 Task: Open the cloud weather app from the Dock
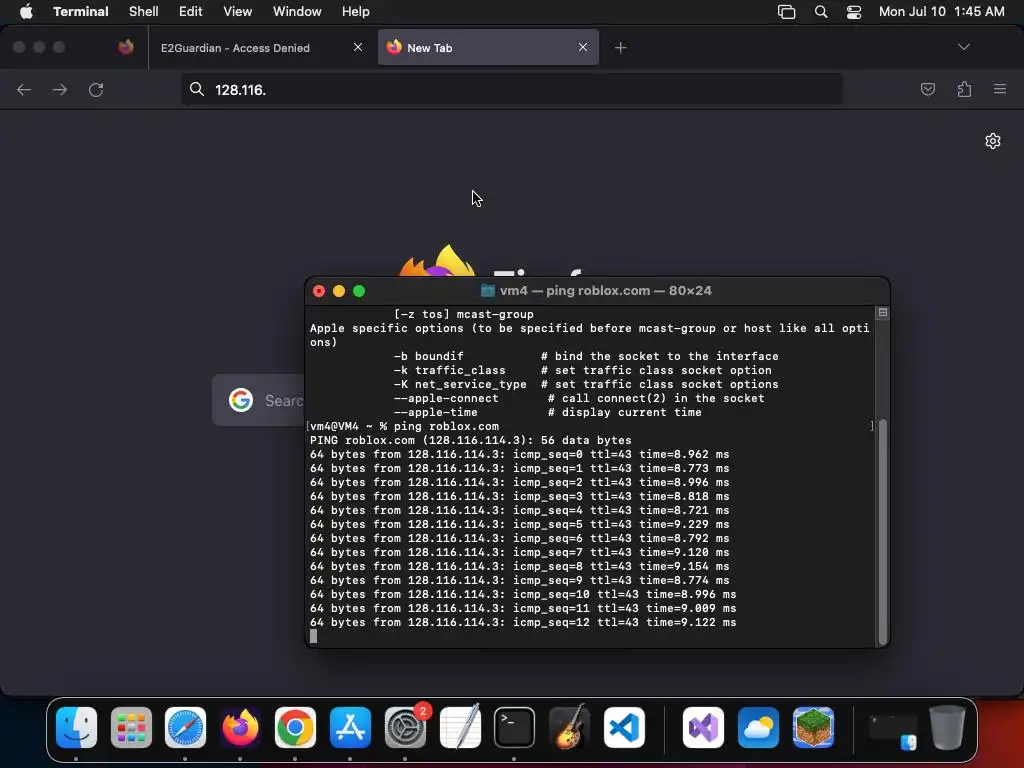[758, 727]
